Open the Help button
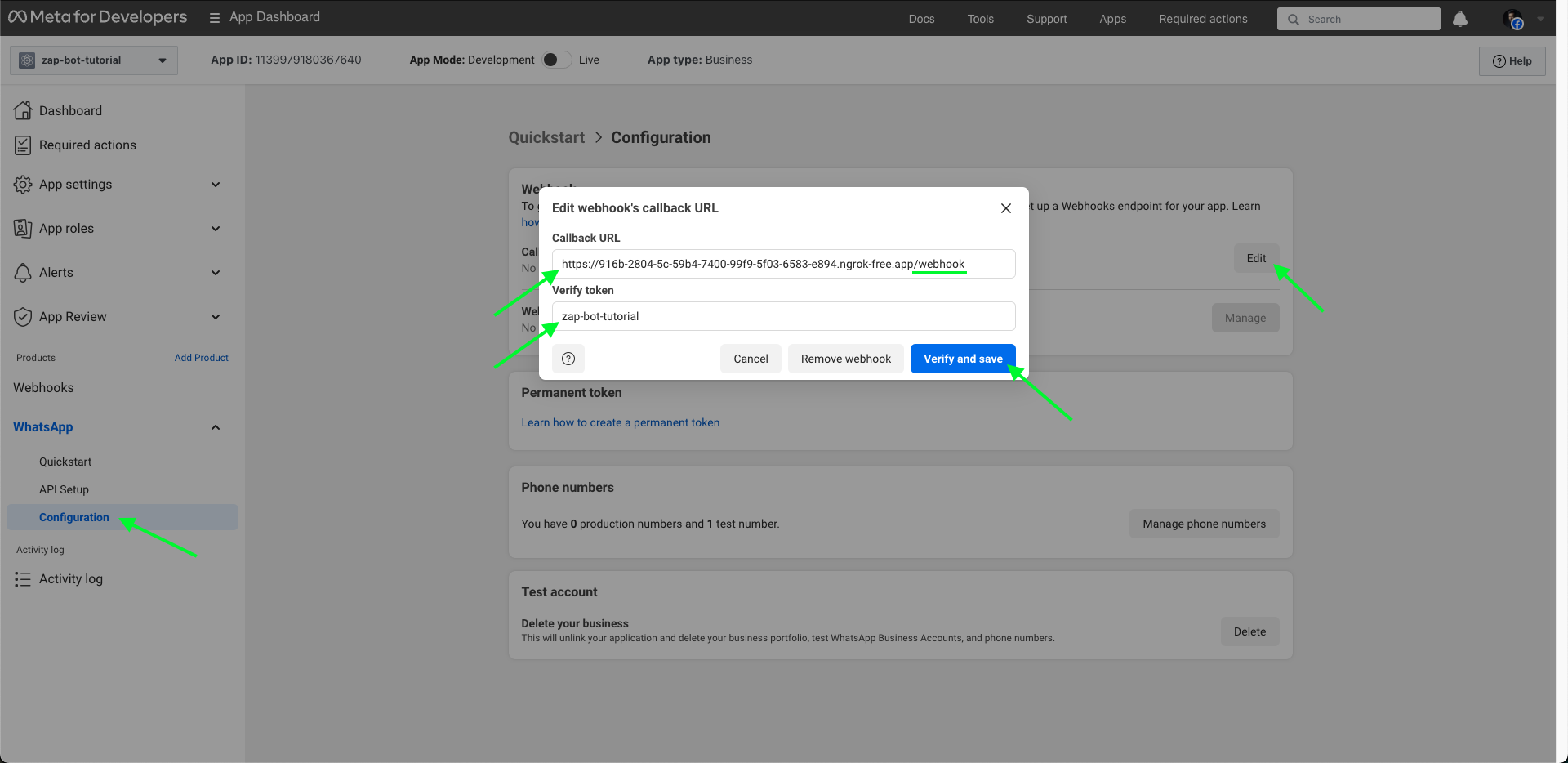Image resolution: width=1568 pixels, height=763 pixels. coord(1512,61)
